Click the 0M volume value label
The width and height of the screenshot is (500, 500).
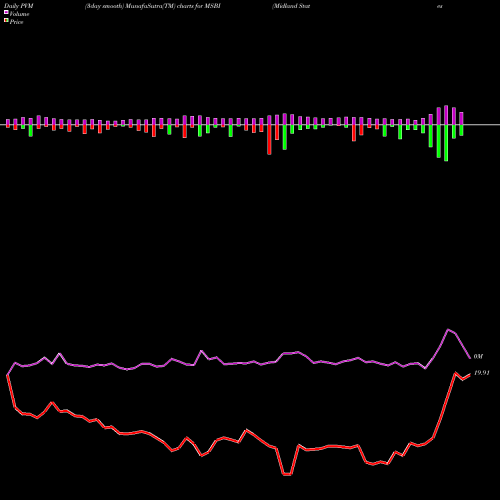(478, 356)
